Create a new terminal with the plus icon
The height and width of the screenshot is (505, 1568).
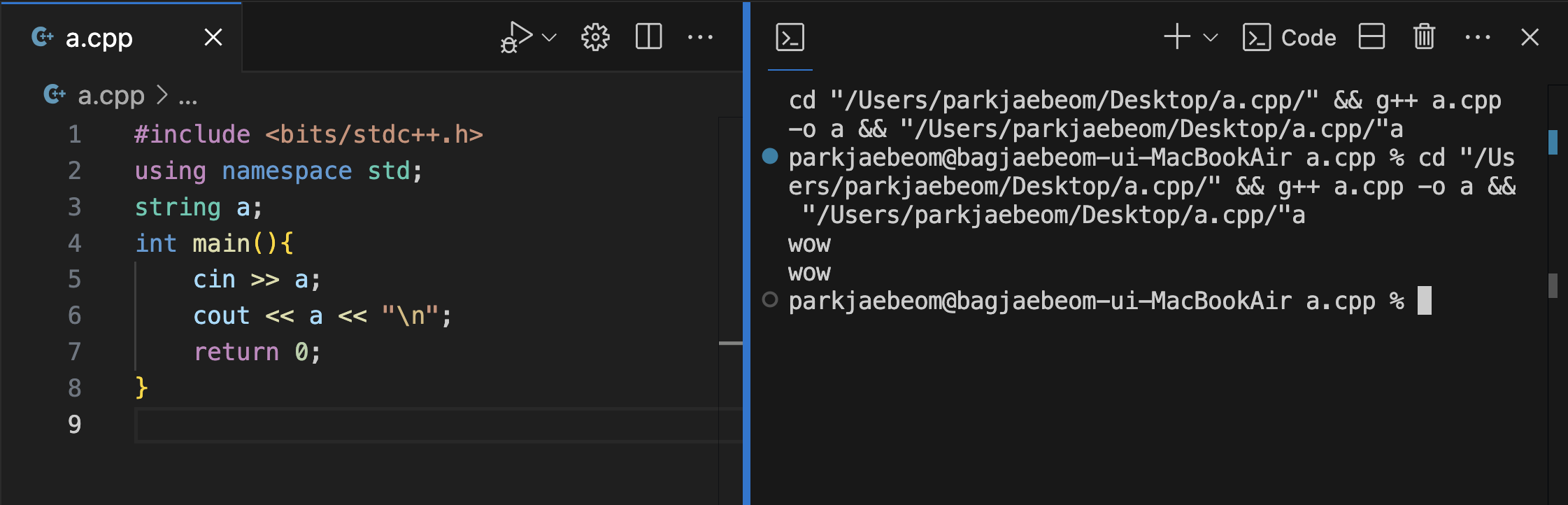1177,36
